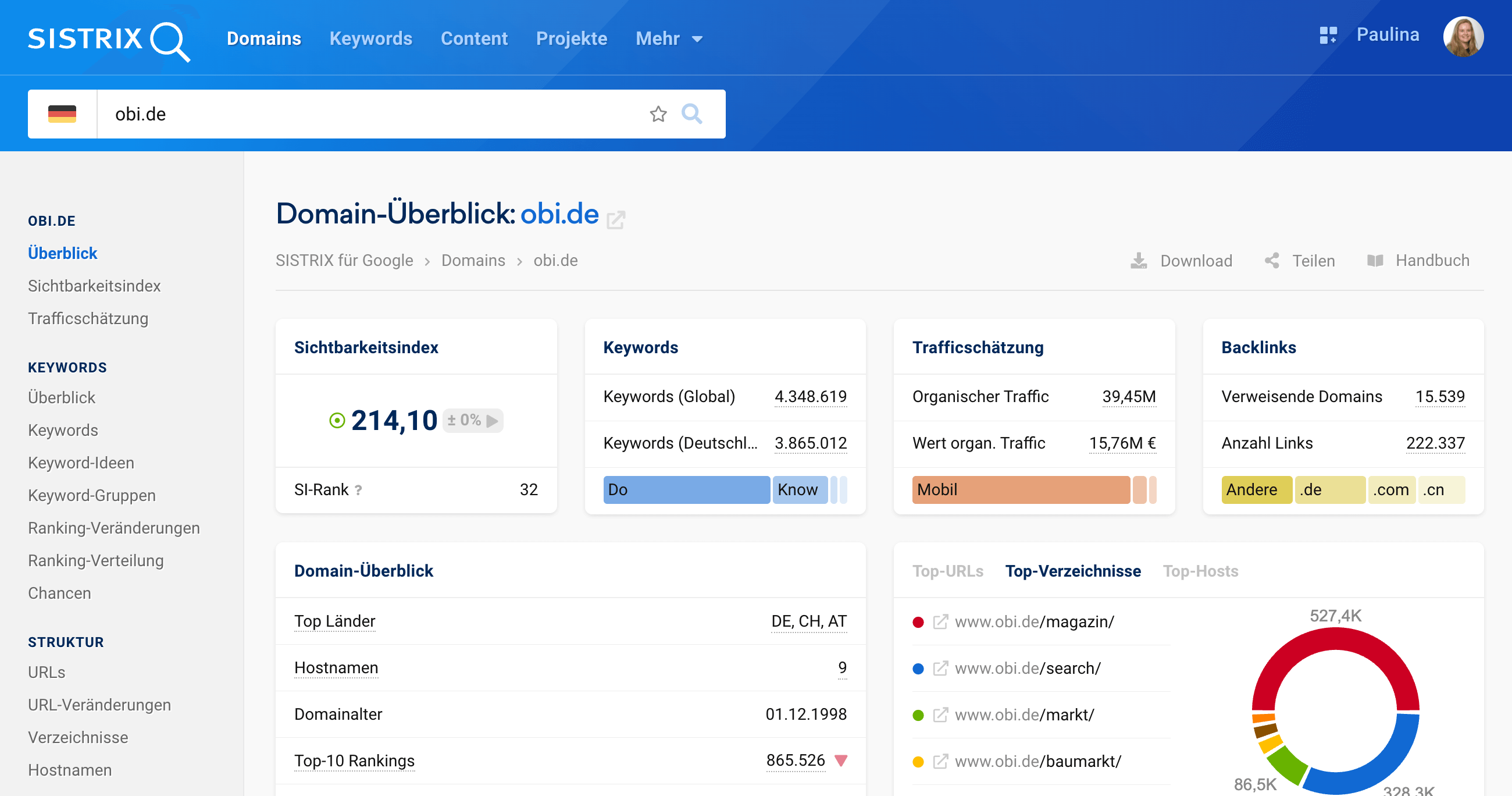Click the orange Mobil traffic bar segment

coord(1020,490)
